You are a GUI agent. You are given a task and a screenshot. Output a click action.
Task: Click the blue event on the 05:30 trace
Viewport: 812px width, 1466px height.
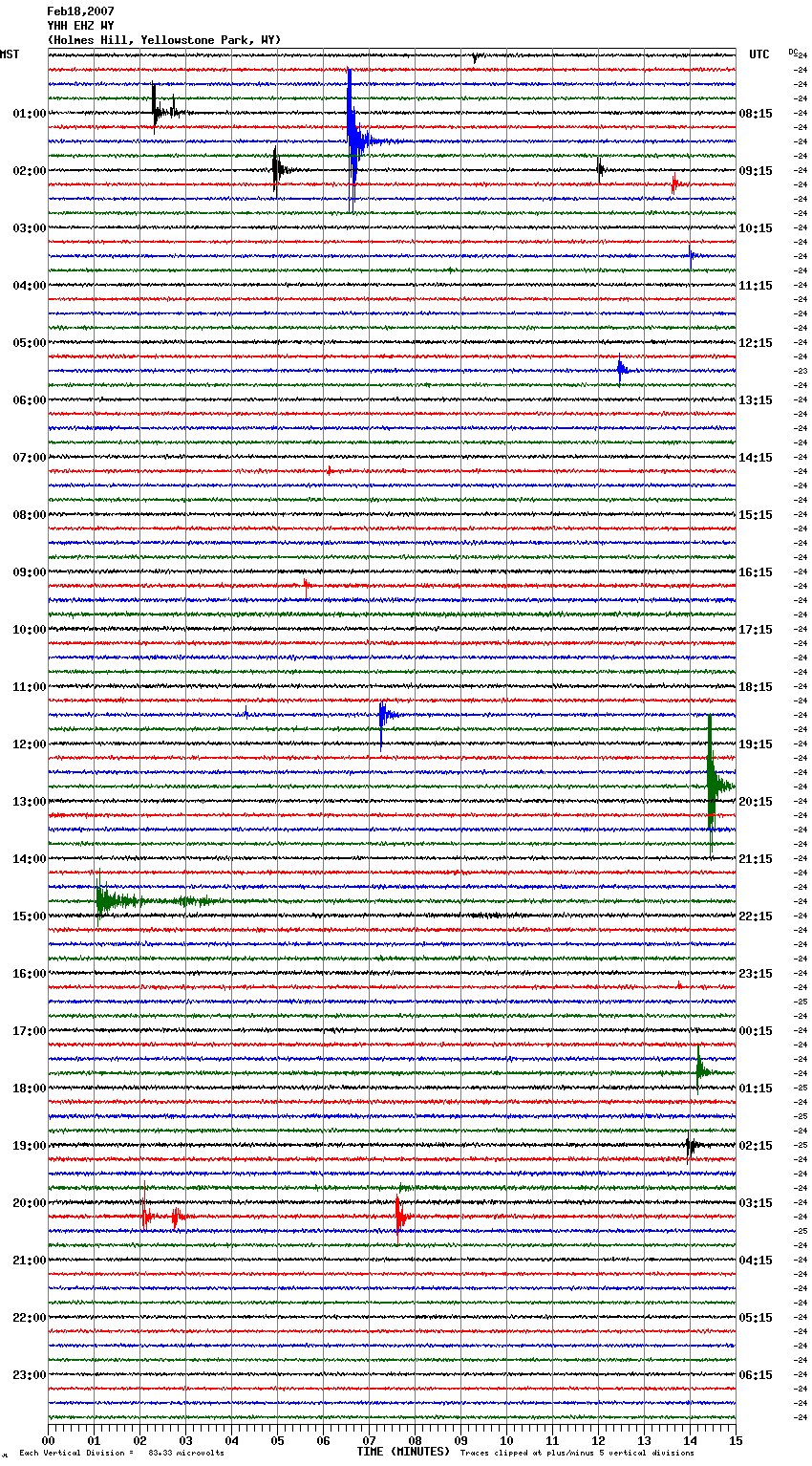pos(622,369)
